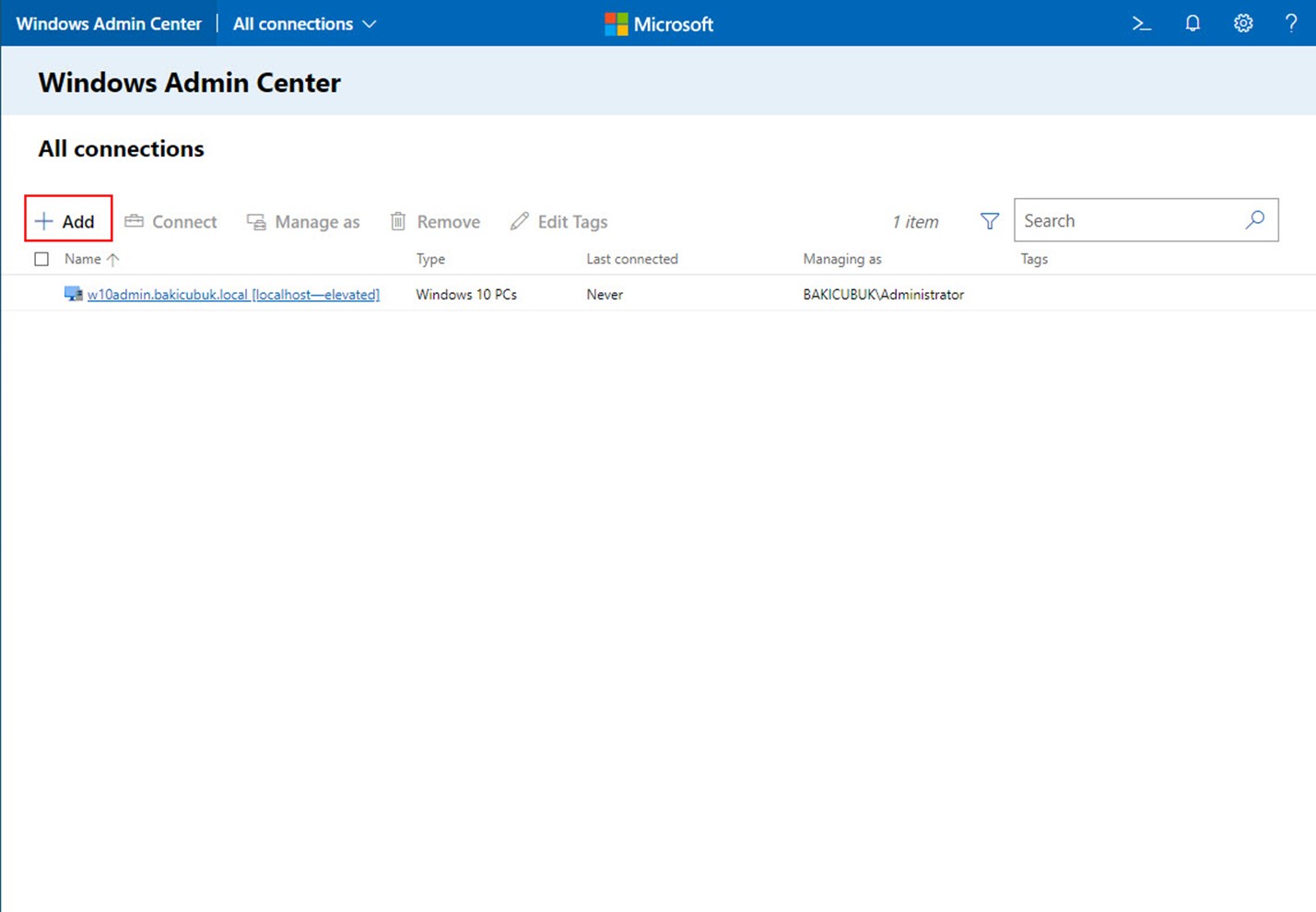The image size is (1316, 912).
Task: Sort by the Last connected column header
Action: point(632,259)
